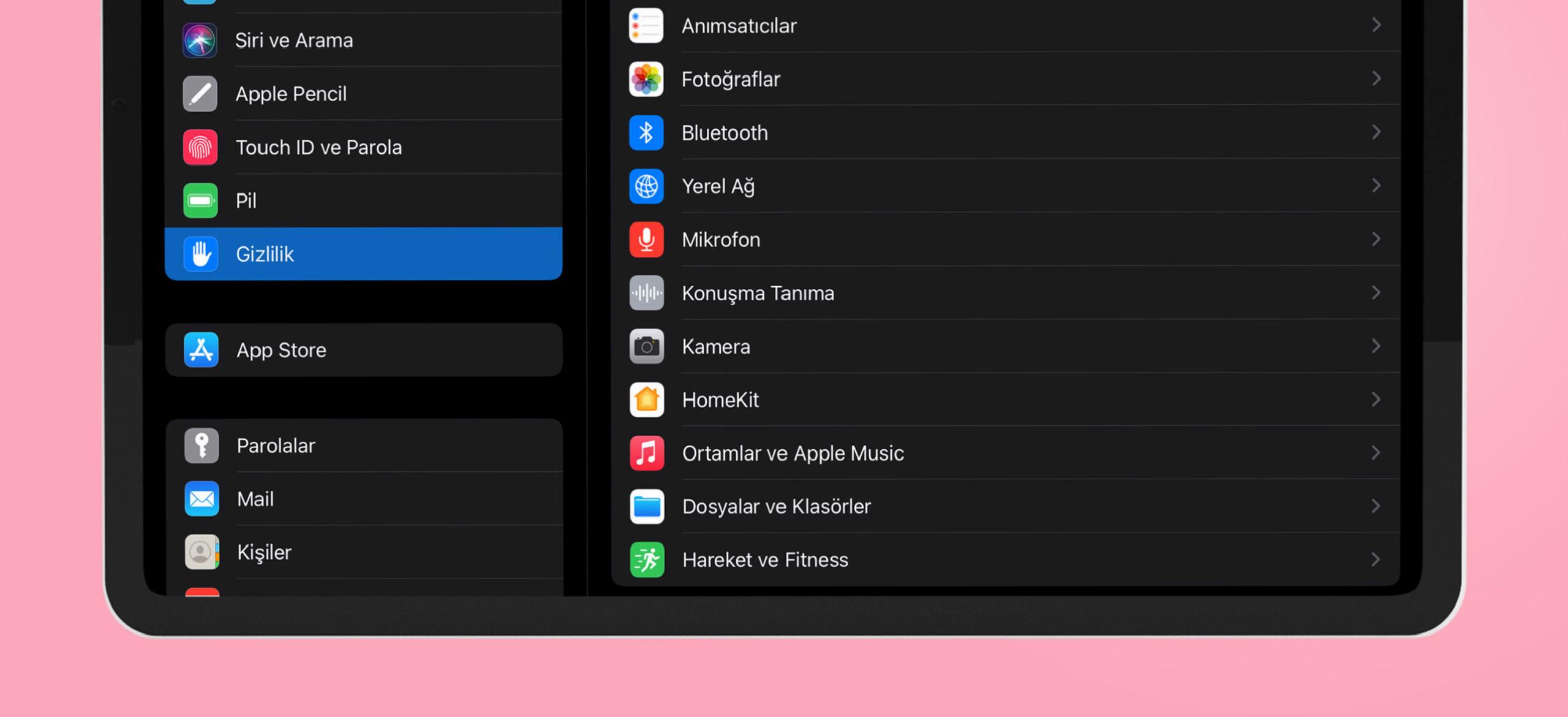Image resolution: width=1568 pixels, height=717 pixels.
Task: Open App Store settings
Action: tap(364, 350)
